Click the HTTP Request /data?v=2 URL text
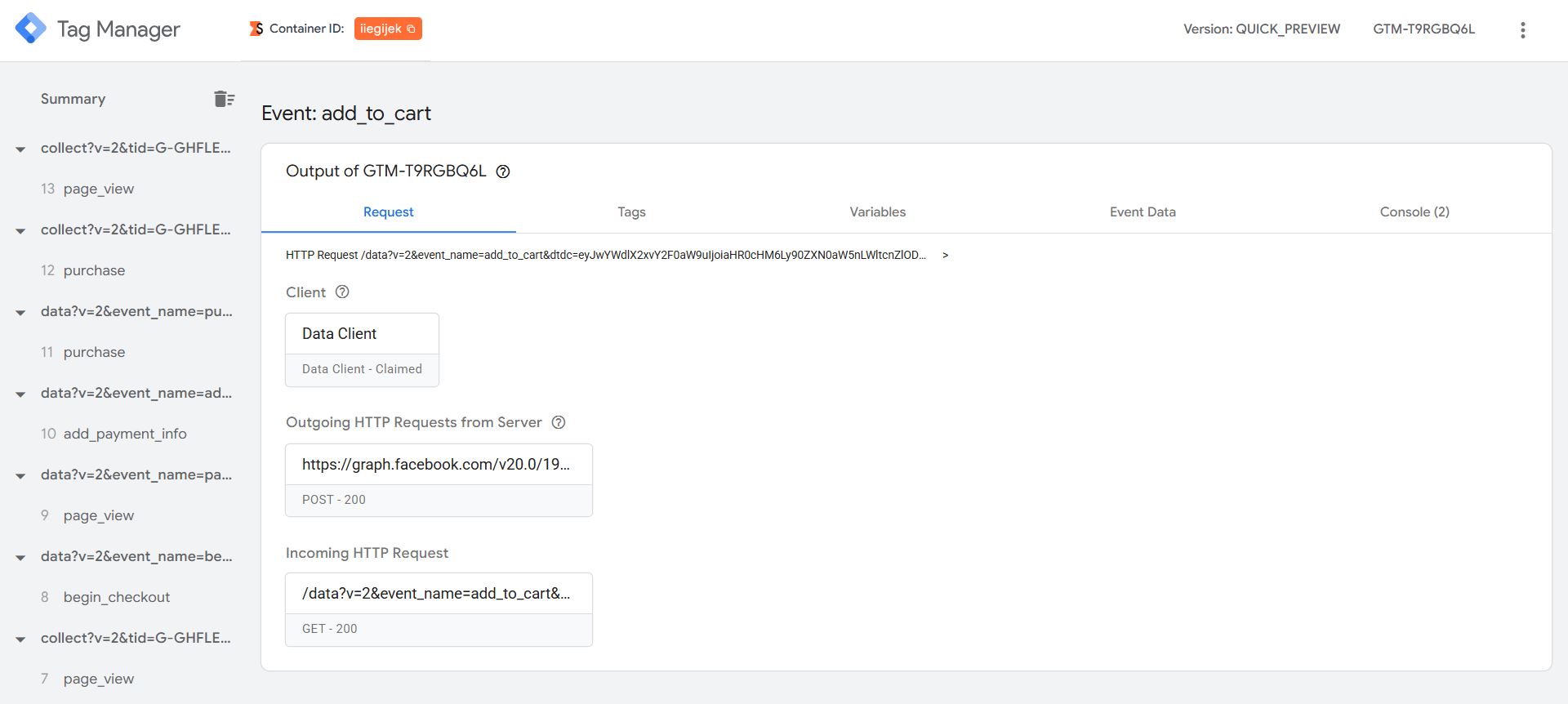The width and height of the screenshot is (1568, 704). [606, 255]
